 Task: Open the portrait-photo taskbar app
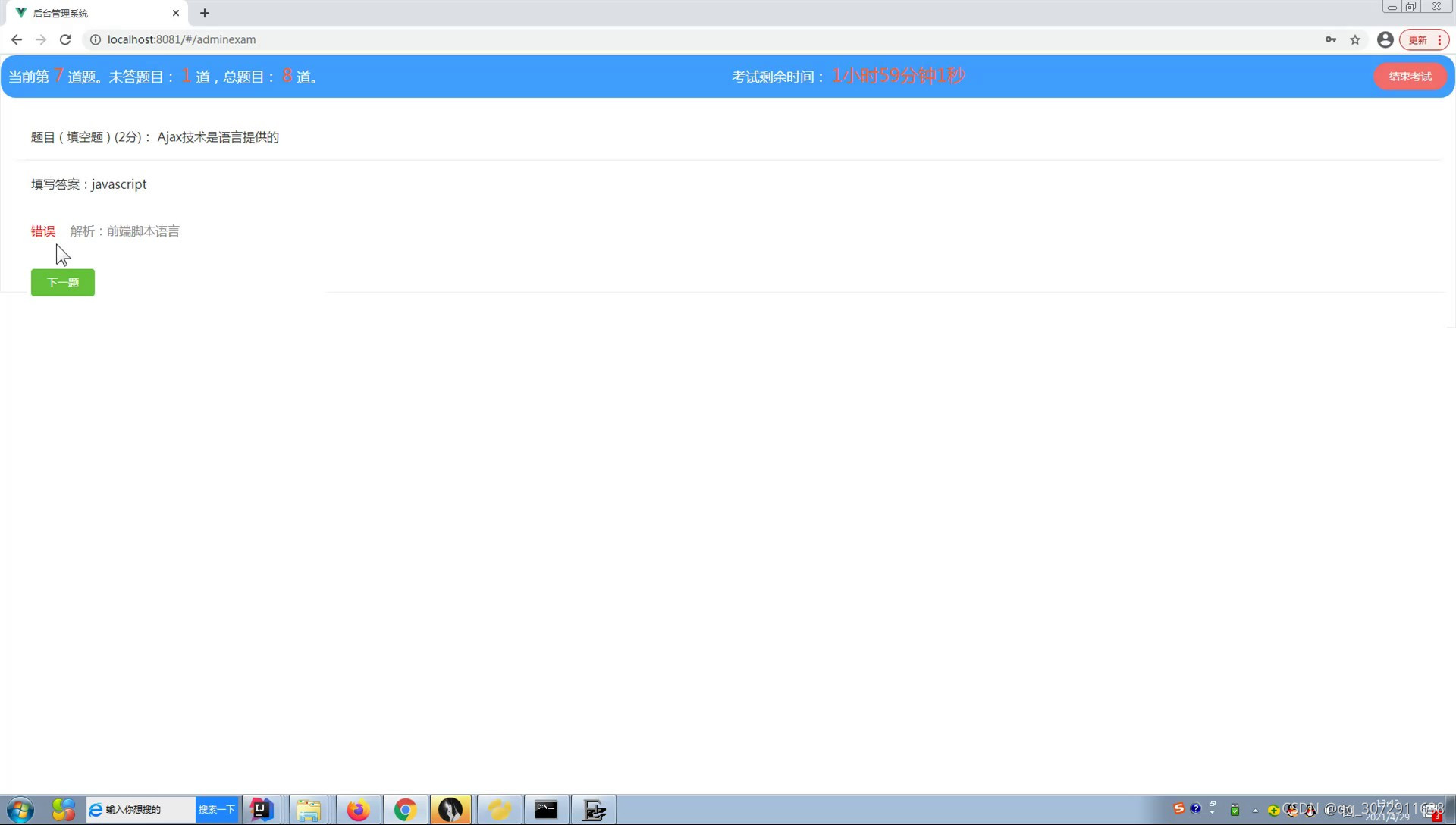(x=450, y=810)
